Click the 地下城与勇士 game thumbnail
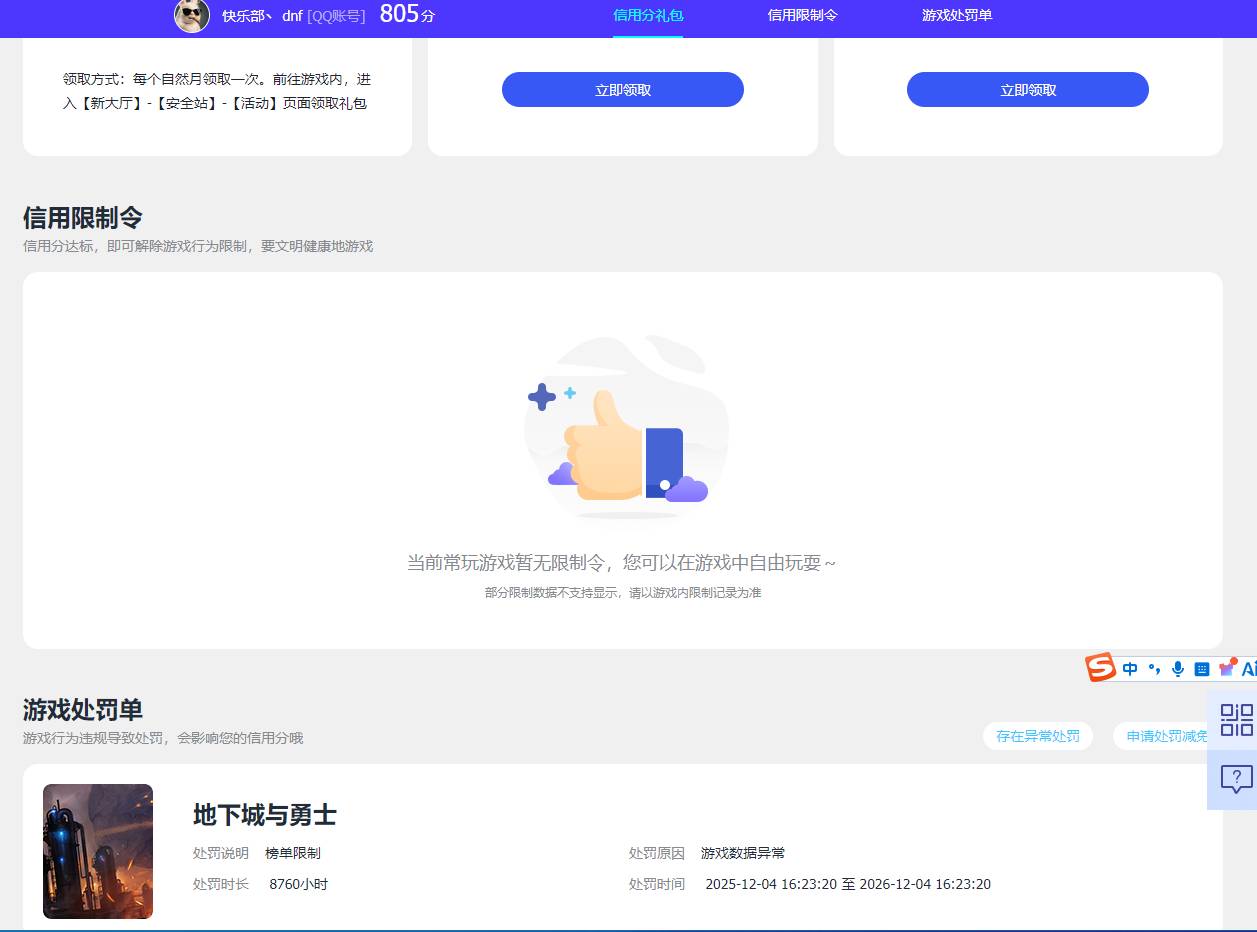Viewport: 1257px width, 932px height. coord(97,851)
